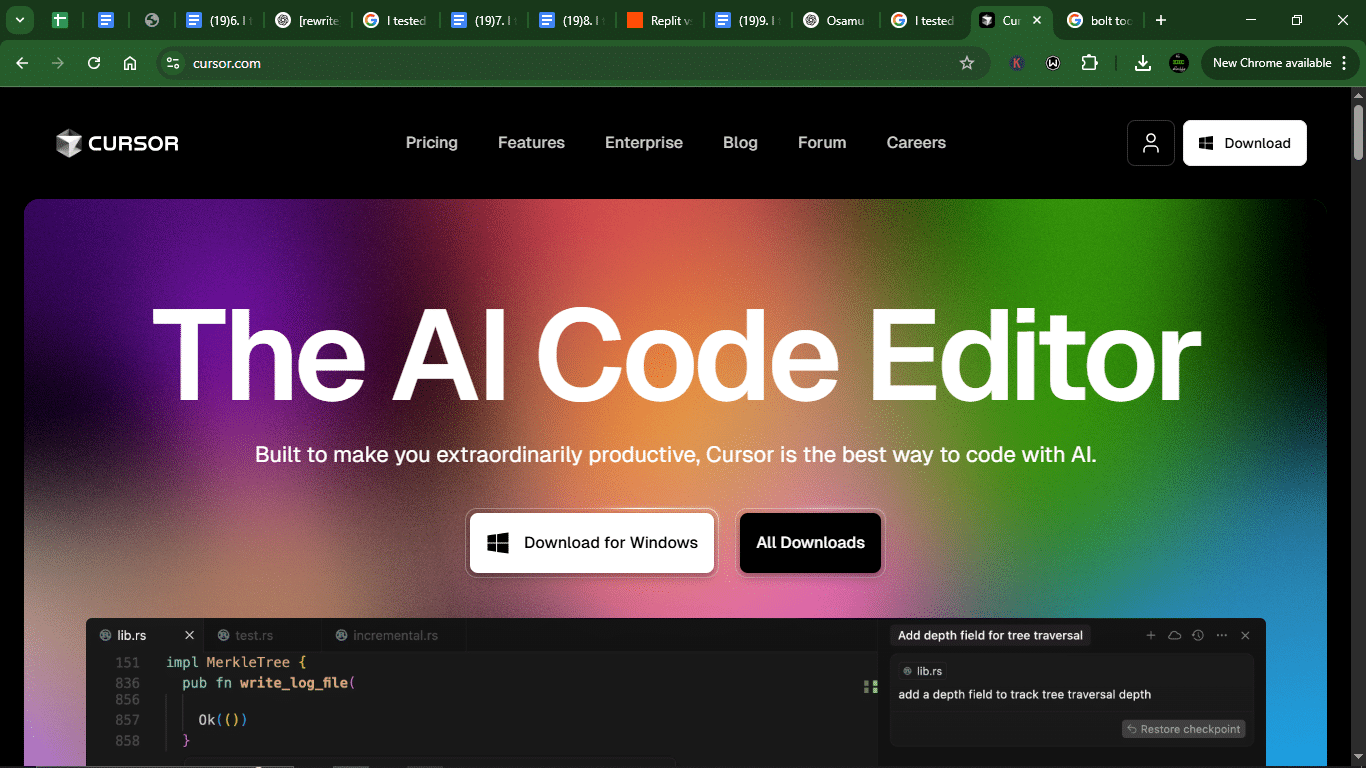
Task: Open the Pricing page
Action: 432,143
